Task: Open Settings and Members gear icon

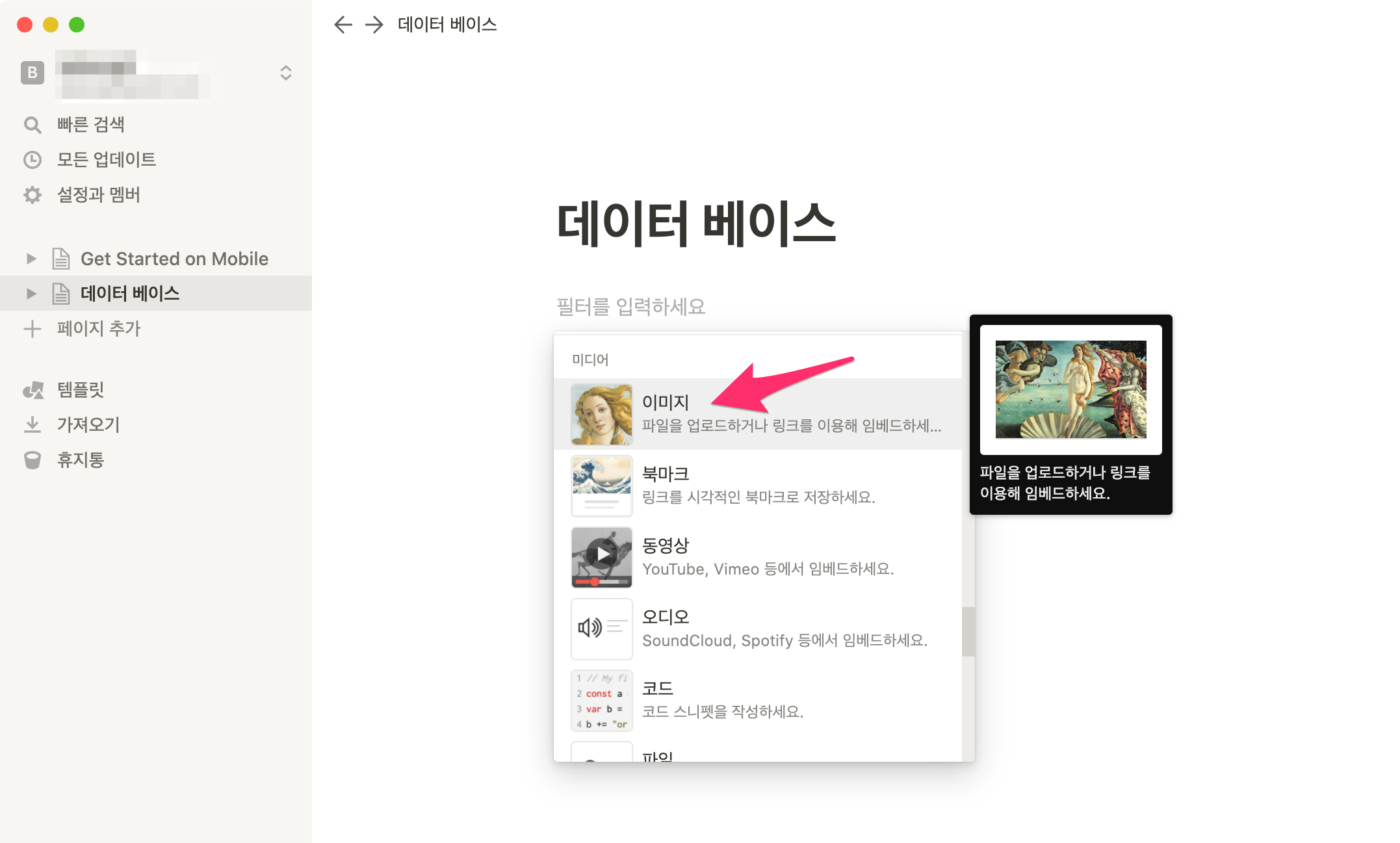Action: point(32,195)
